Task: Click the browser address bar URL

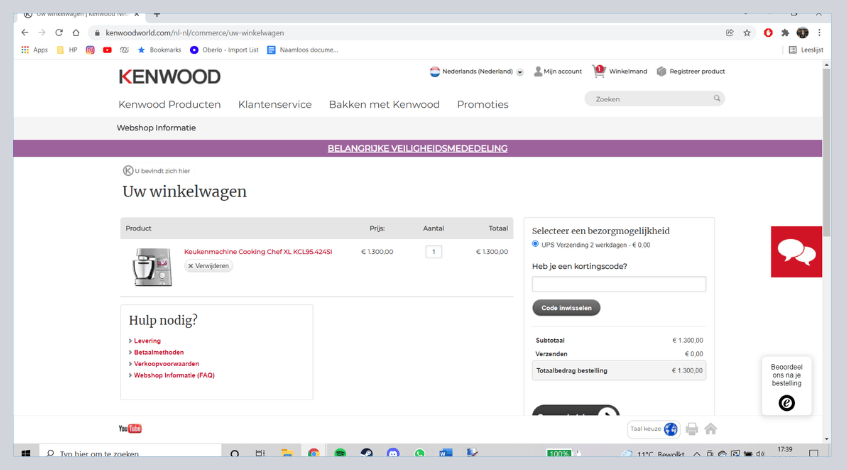Action: [x=194, y=33]
